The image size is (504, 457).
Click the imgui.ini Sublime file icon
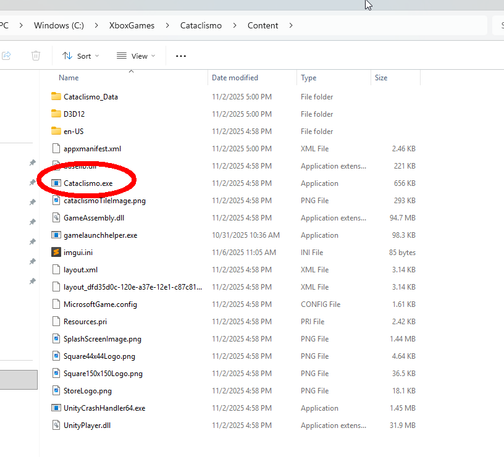(x=56, y=252)
